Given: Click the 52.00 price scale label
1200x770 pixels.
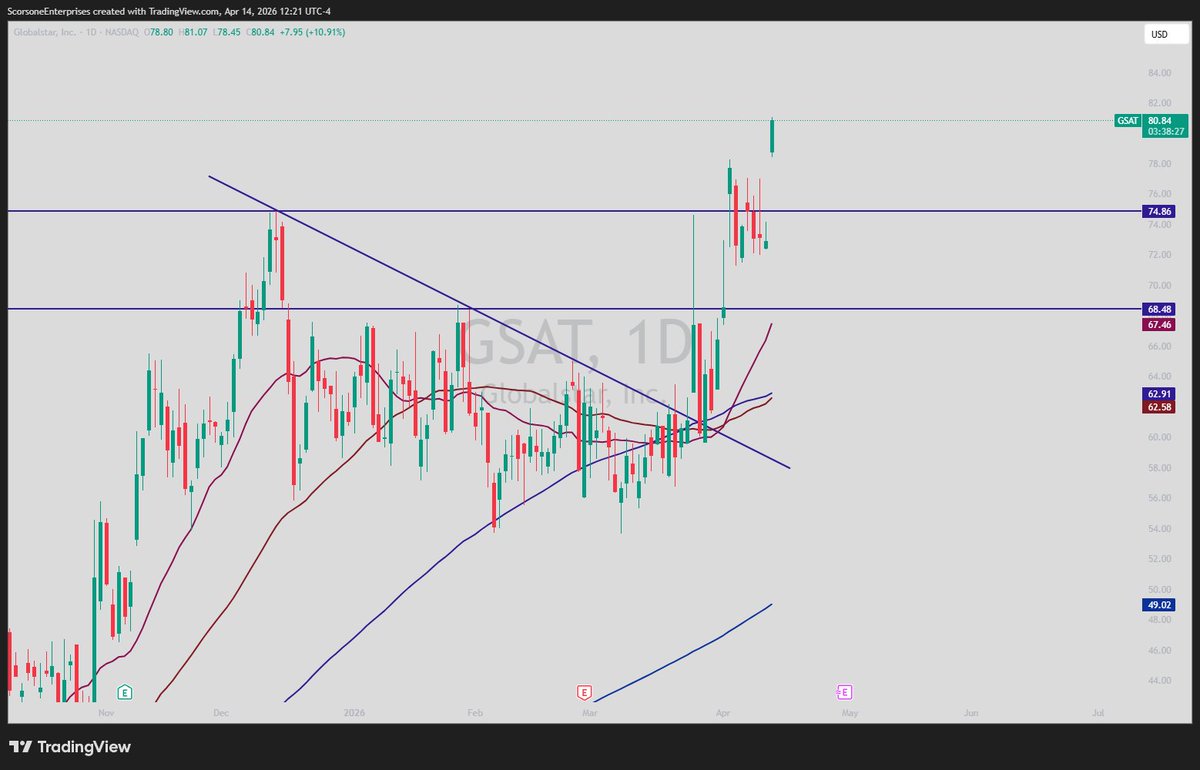Looking at the screenshot, I should click(x=1160, y=560).
